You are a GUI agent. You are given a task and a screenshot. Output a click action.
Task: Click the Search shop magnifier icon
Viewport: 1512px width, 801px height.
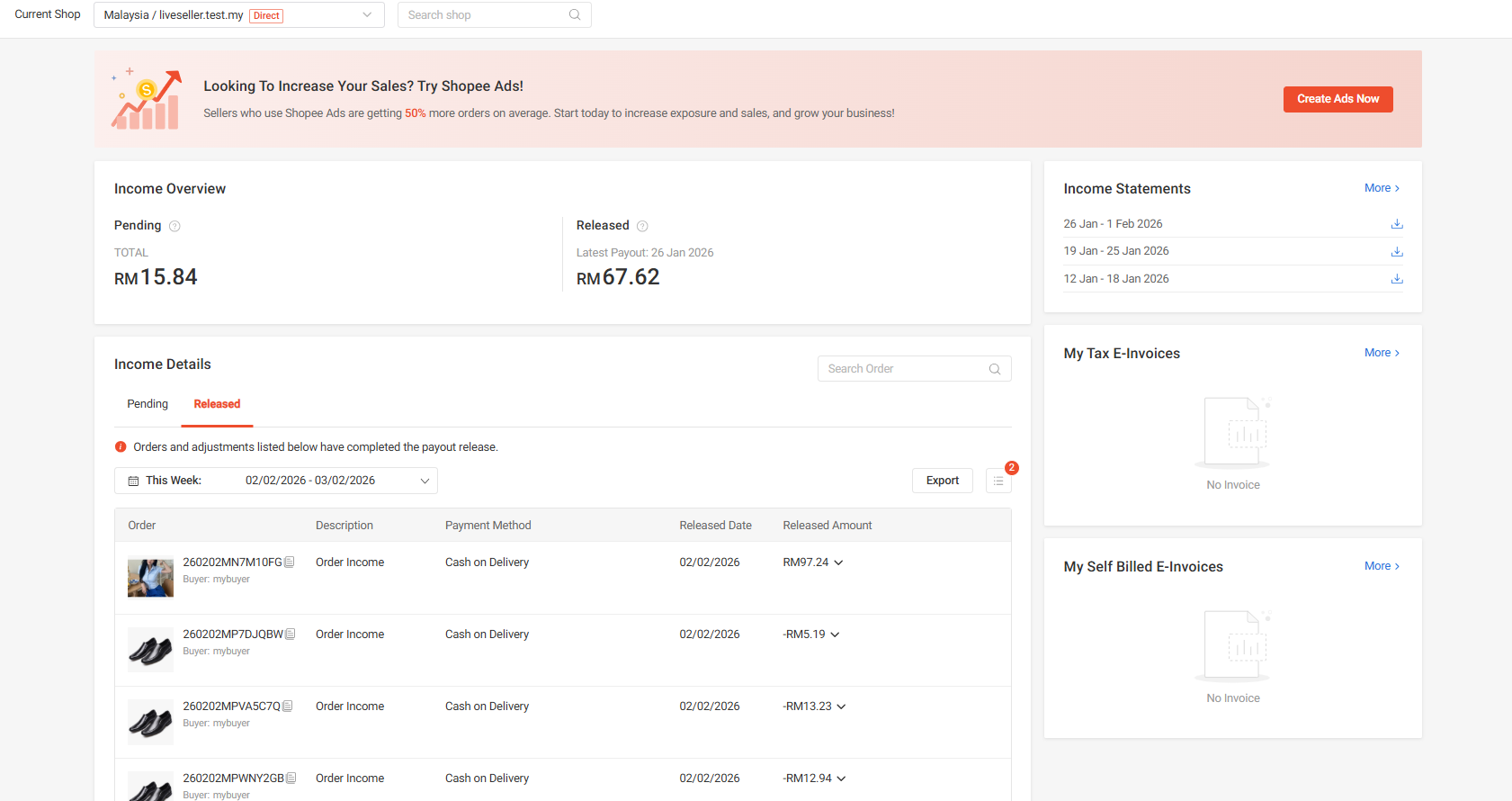(x=575, y=15)
